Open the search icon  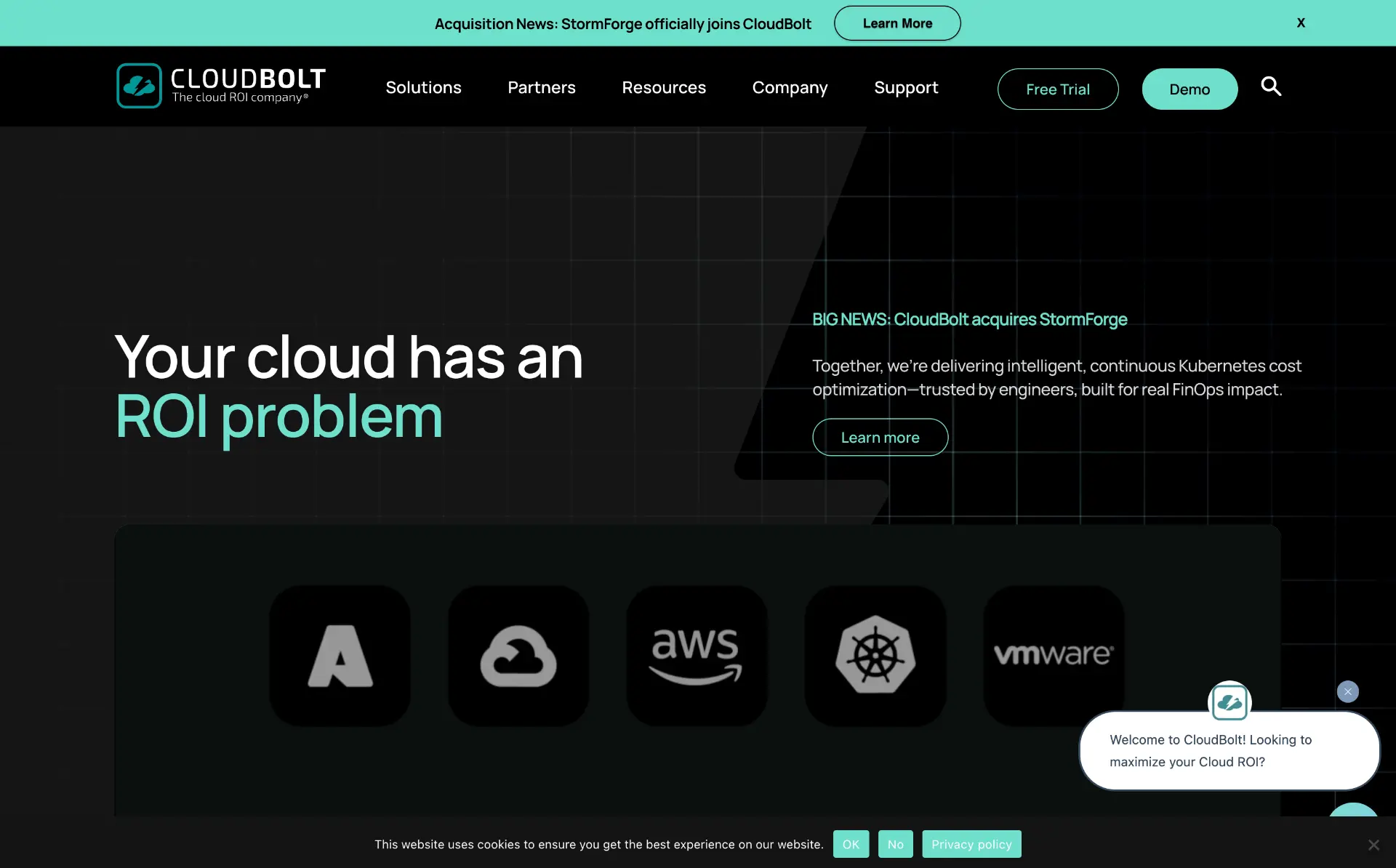[x=1271, y=87]
